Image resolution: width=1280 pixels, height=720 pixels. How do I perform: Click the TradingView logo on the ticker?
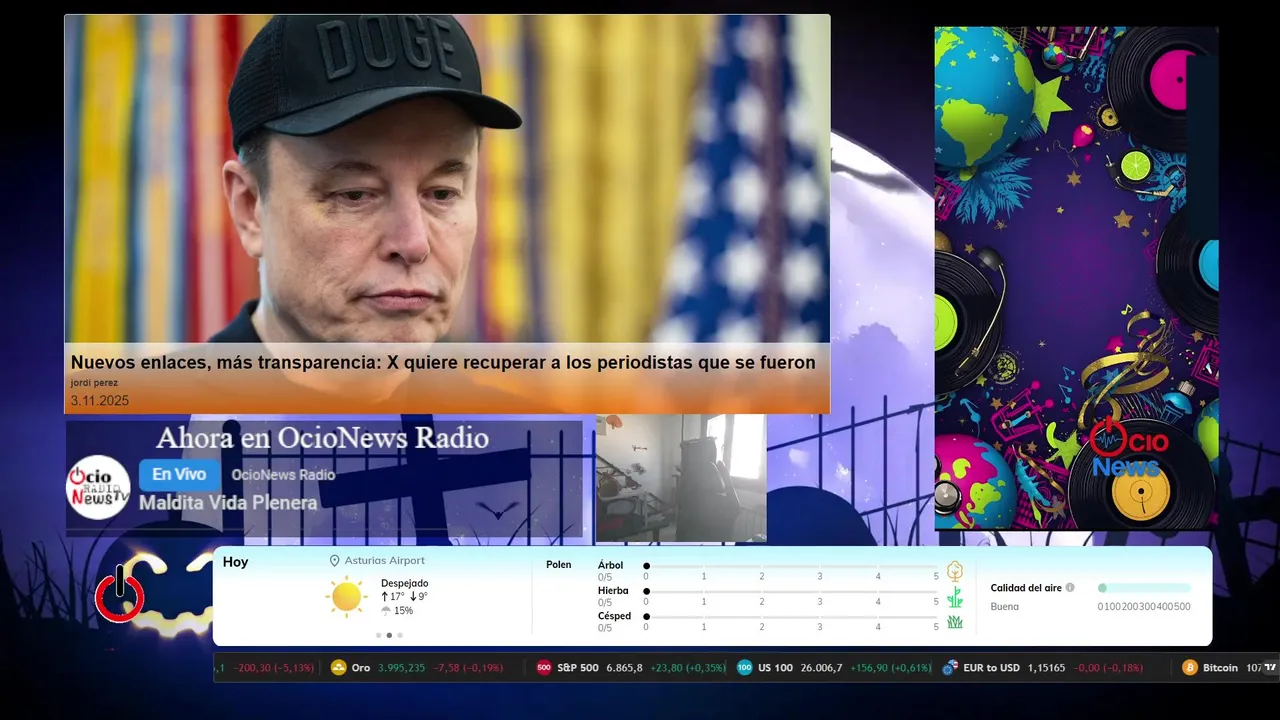tap(1270, 667)
